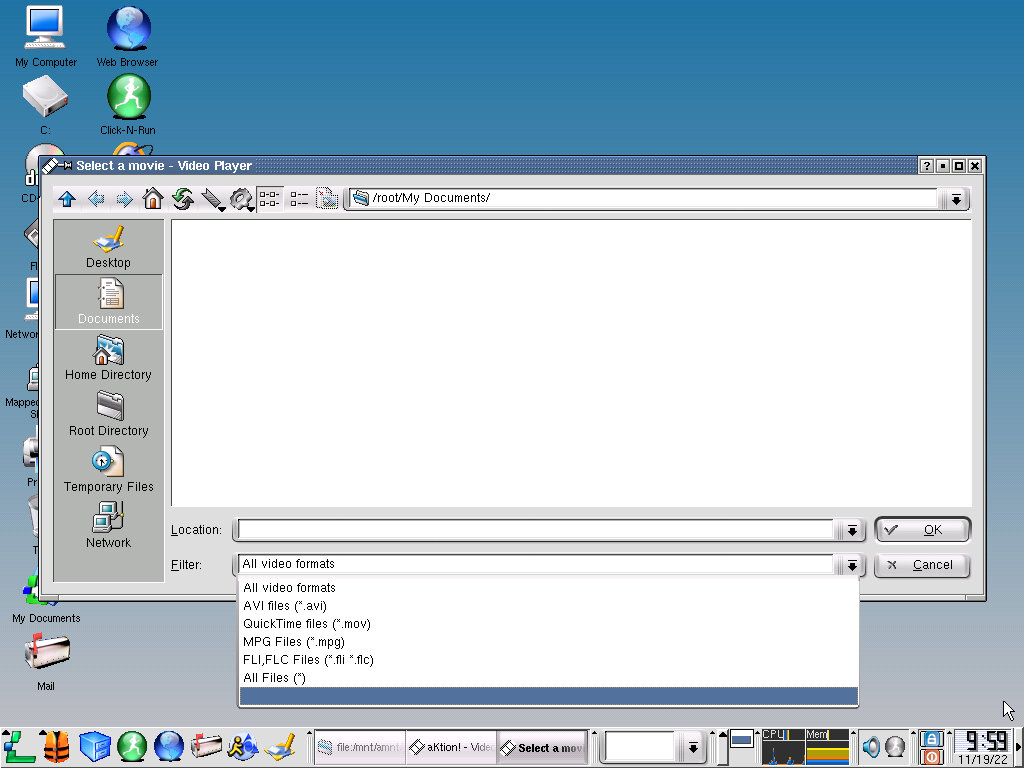
Task: Switch to short icon view mode
Action: point(270,199)
